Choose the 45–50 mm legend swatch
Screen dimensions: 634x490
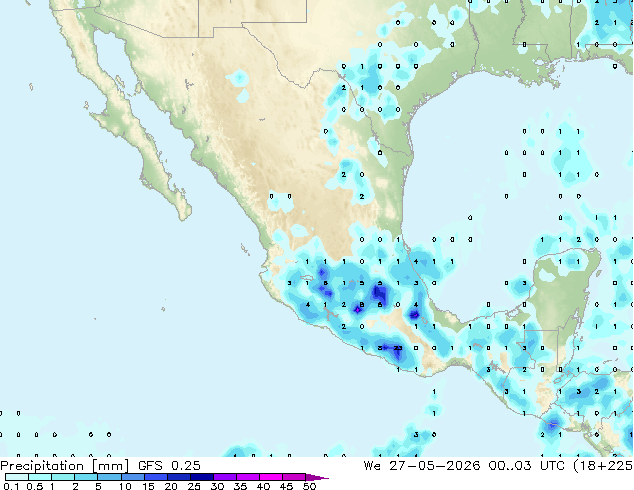(294, 477)
